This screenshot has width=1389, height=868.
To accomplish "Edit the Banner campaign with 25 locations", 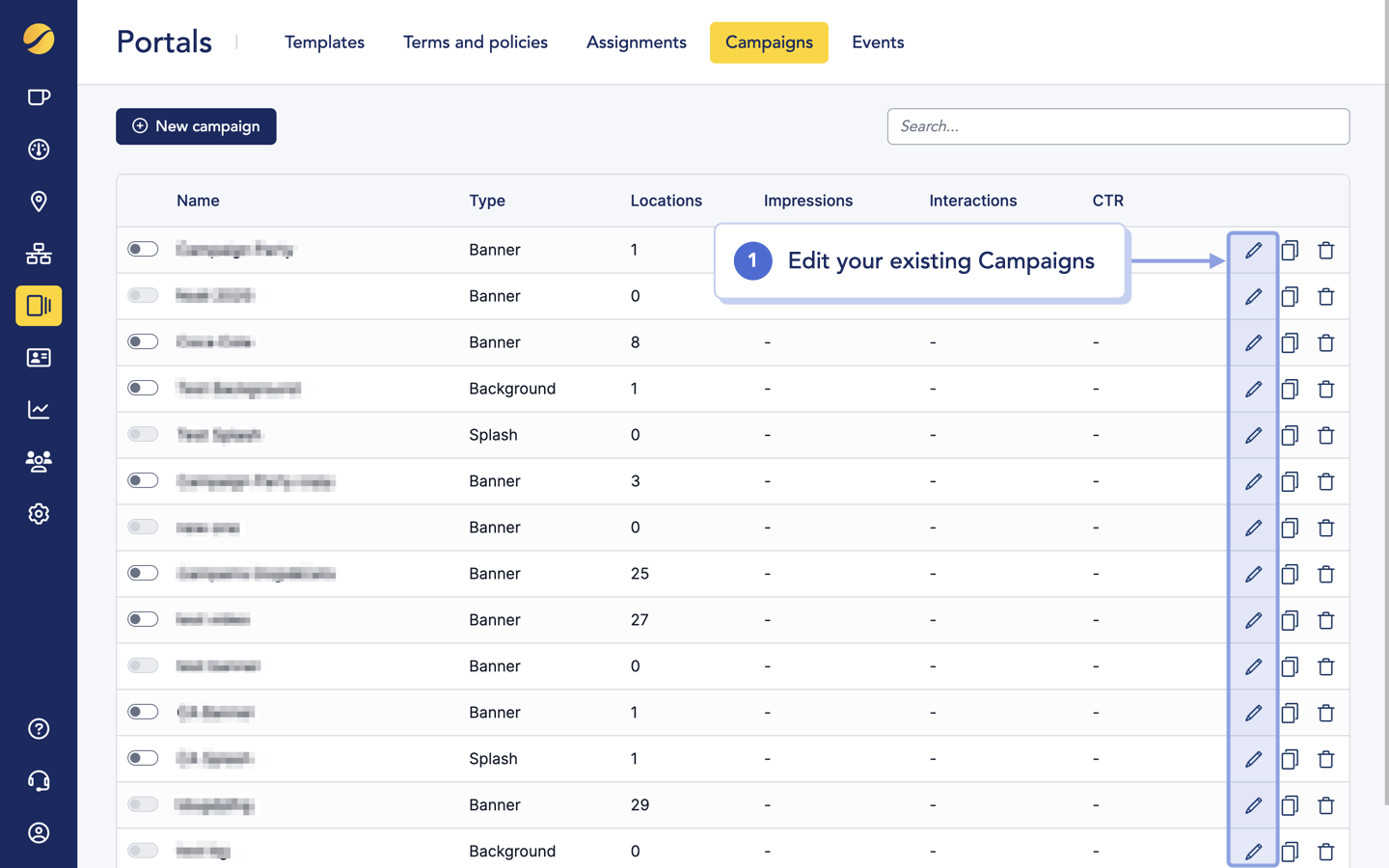I will [1253, 574].
